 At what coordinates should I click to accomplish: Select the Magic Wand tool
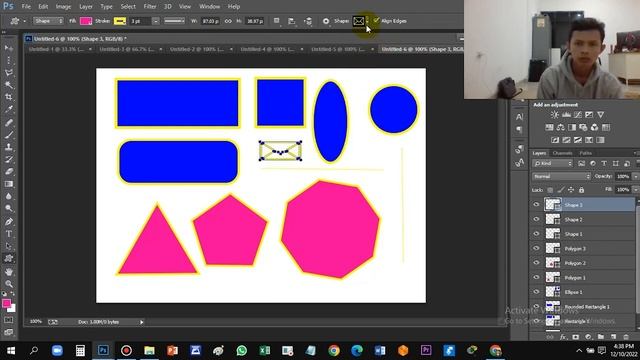(x=9, y=85)
